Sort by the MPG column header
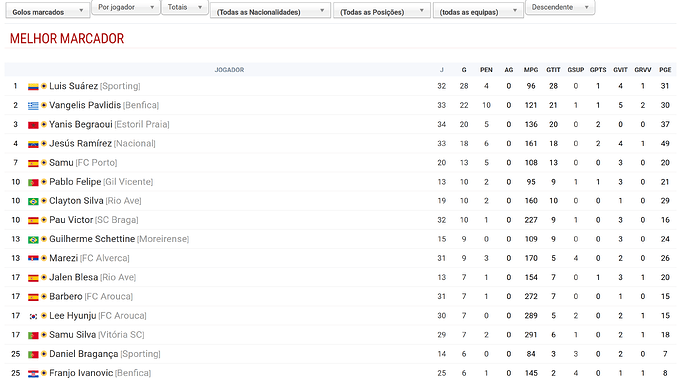690x378 pixels. pos(531,70)
